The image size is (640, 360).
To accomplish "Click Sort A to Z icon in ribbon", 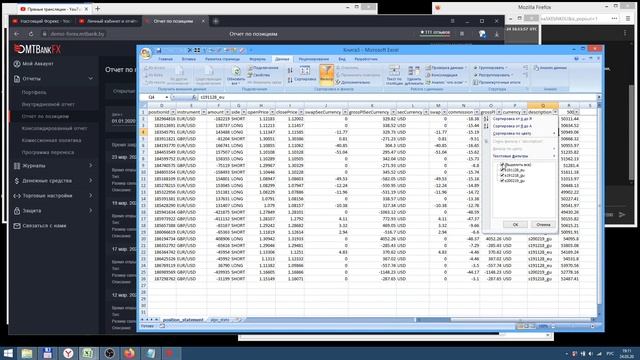I will coord(290,70).
